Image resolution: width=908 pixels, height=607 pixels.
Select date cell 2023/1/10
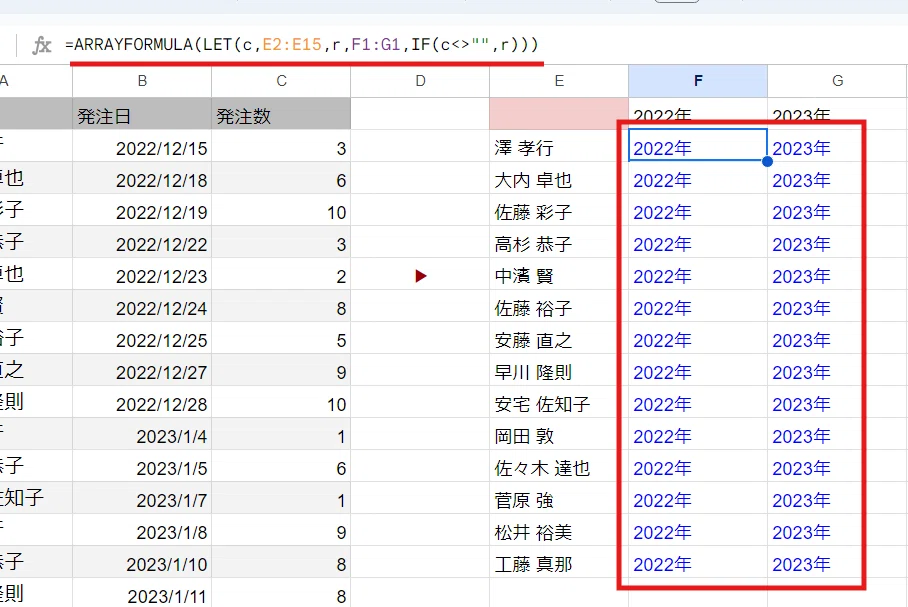pos(142,562)
